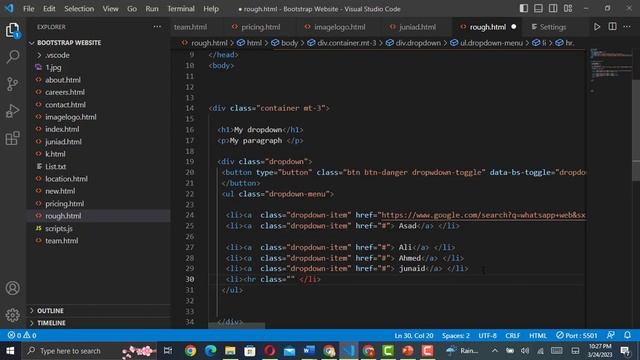Open notifications bell in status bar

(627, 335)
